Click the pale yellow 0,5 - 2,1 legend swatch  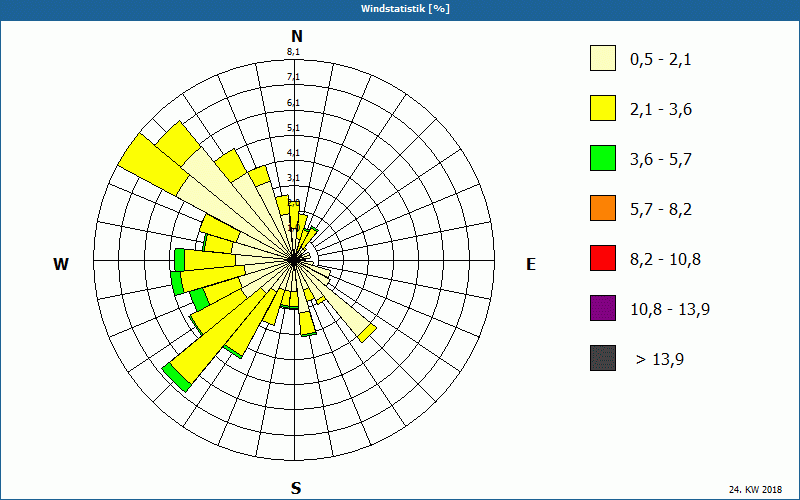tap(603, 58)
